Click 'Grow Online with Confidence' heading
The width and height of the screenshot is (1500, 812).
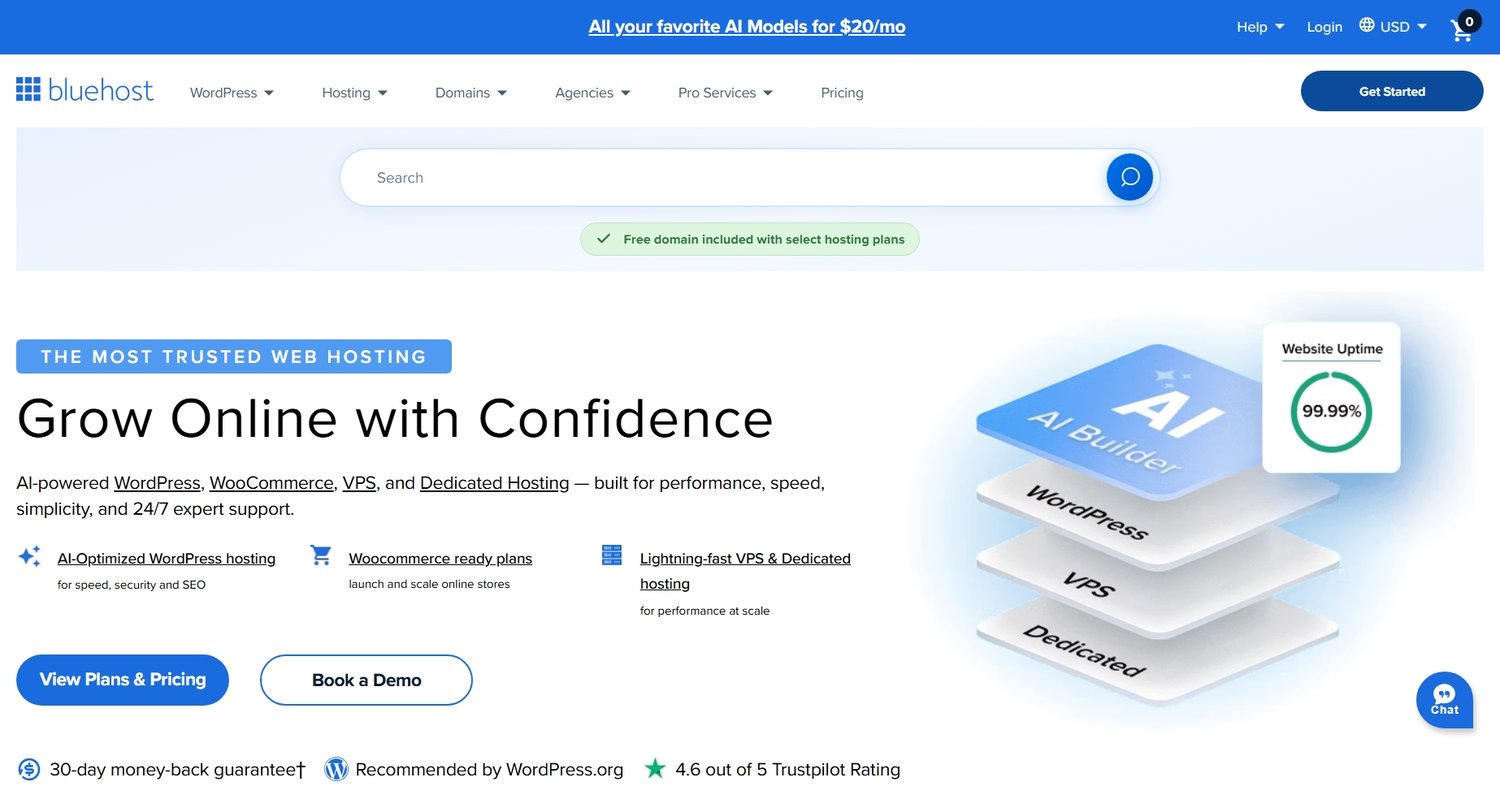click(395, 418)
